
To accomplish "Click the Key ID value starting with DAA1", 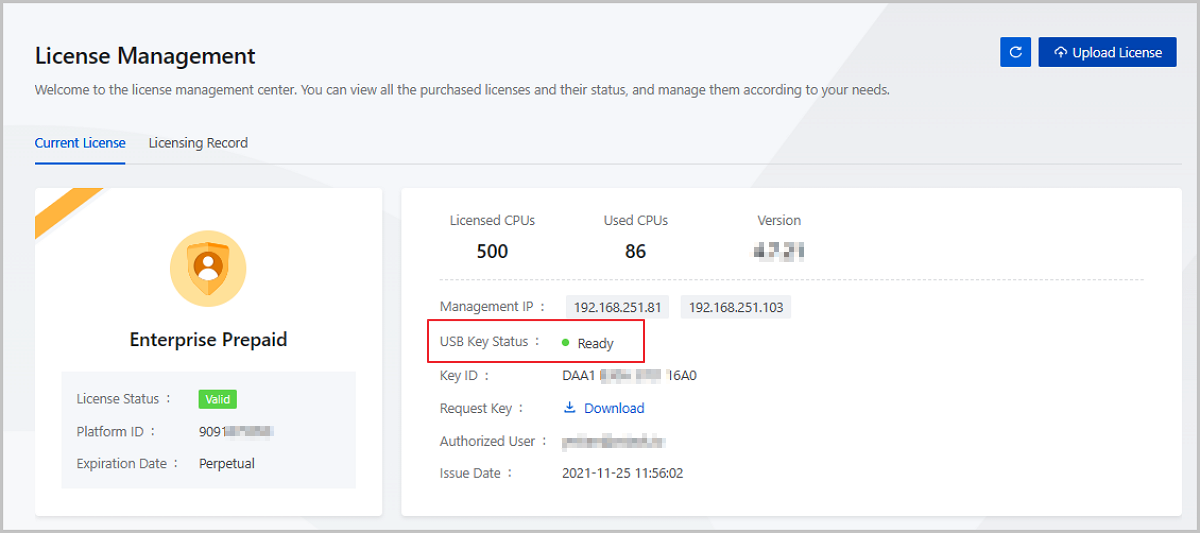I will 629,376.
